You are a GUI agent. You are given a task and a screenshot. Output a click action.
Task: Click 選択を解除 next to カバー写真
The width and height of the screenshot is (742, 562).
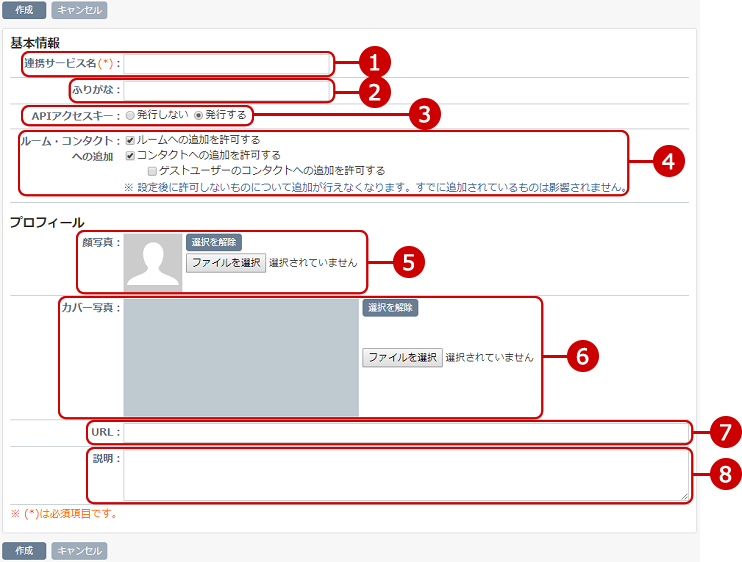click(x=390, y=308)
